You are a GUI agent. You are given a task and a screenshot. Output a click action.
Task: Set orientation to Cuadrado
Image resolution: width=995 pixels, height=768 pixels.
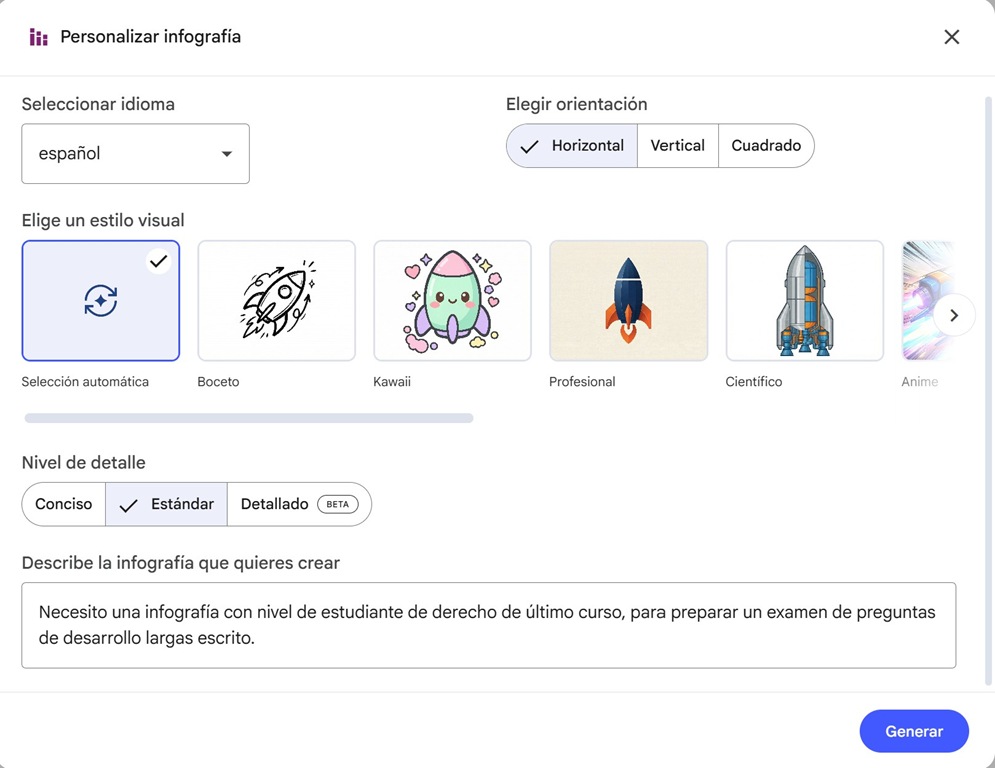tap(766, 146)
